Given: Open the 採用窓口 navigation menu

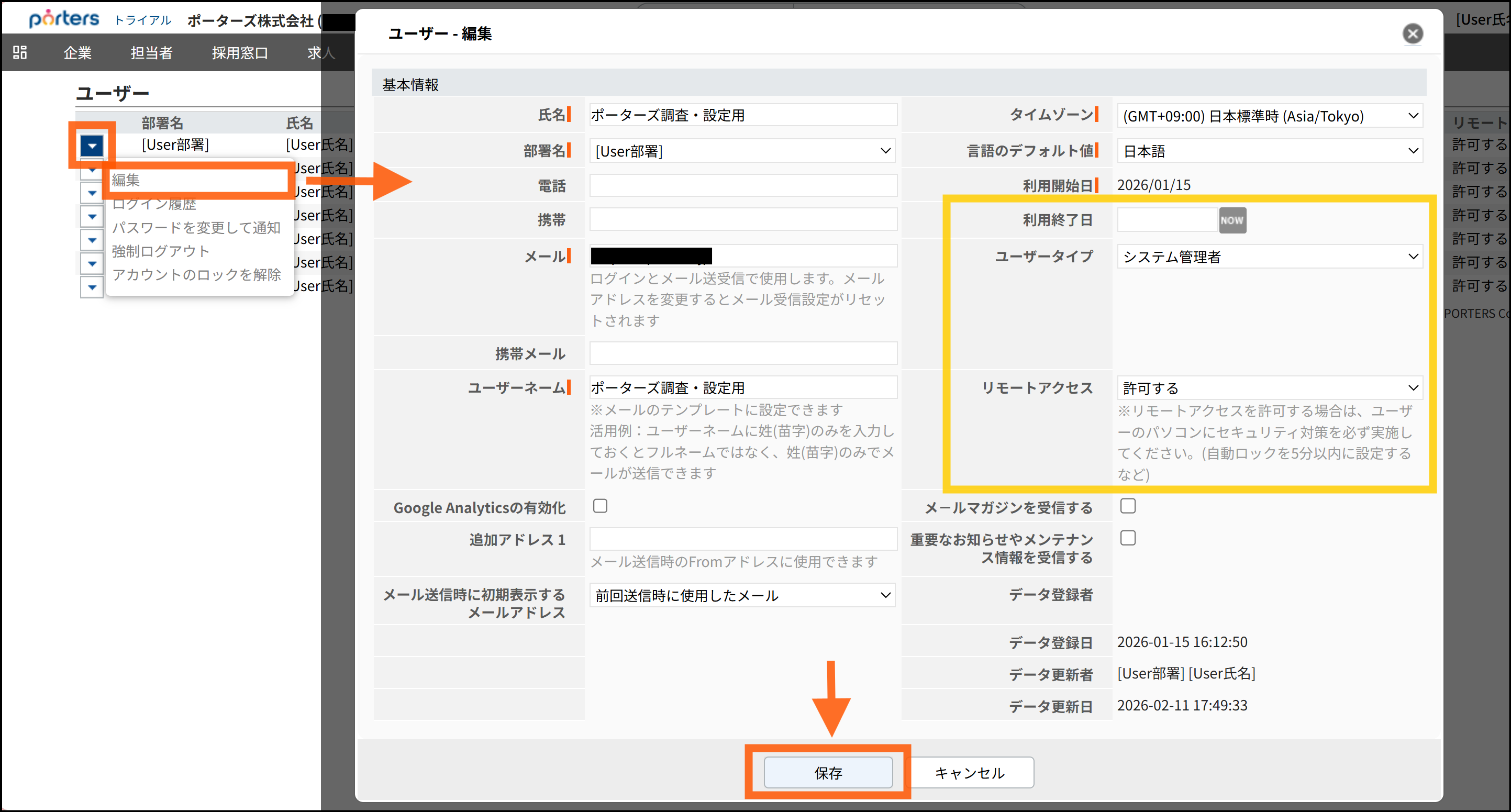Looking at the screenshot, I should click(240, 53).
